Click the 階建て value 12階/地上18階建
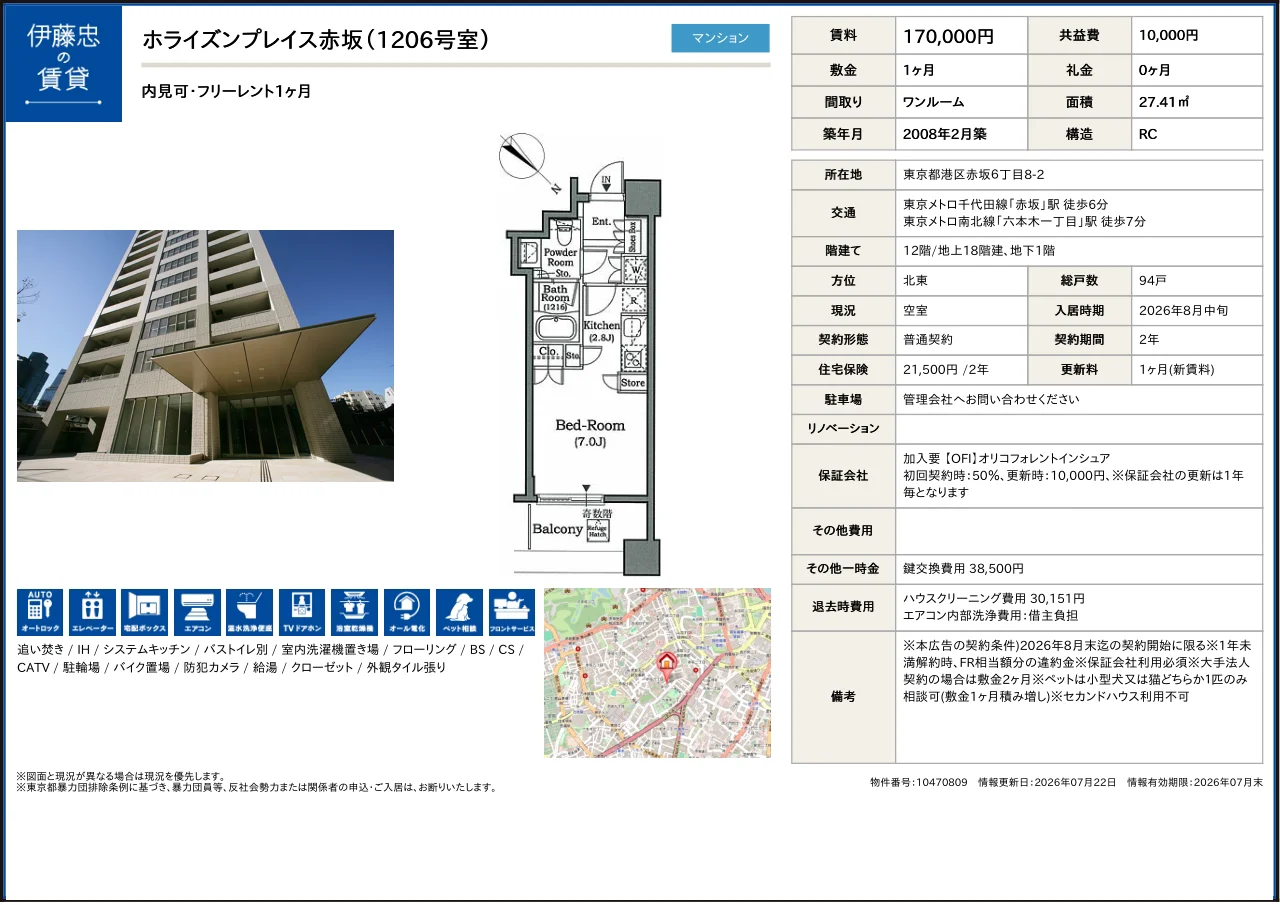The width and height of the screenshot is (1280, 905). (x=979, y=251)
